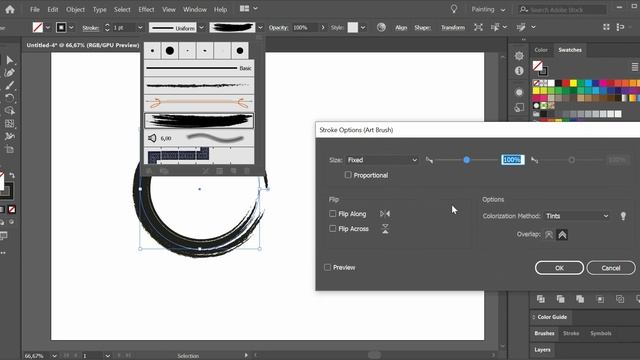Open Swatches panel menu icon
The image size is (640, 360).
coord(635,67)
